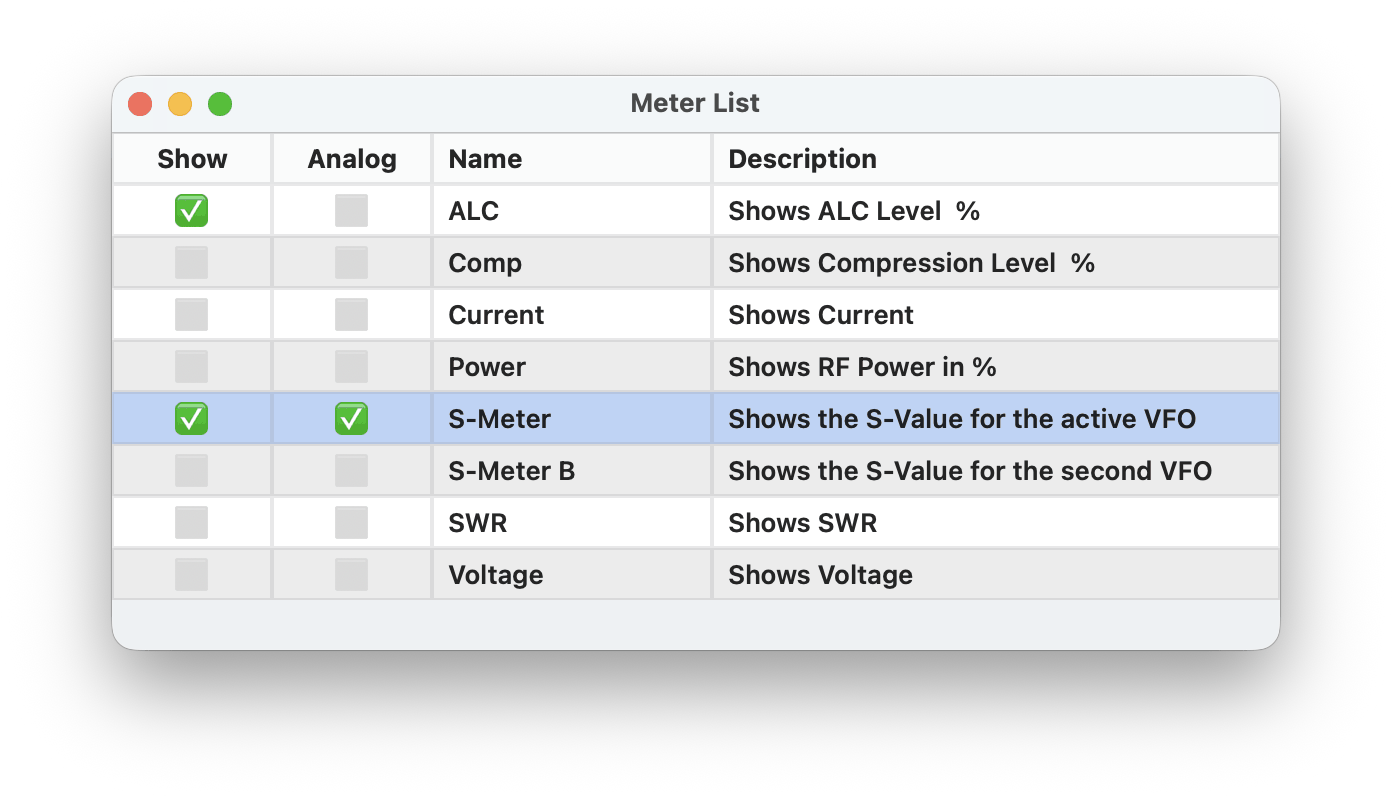Tick Show checkbox in Current row
Screen dimensions: 1392x798
191,315
